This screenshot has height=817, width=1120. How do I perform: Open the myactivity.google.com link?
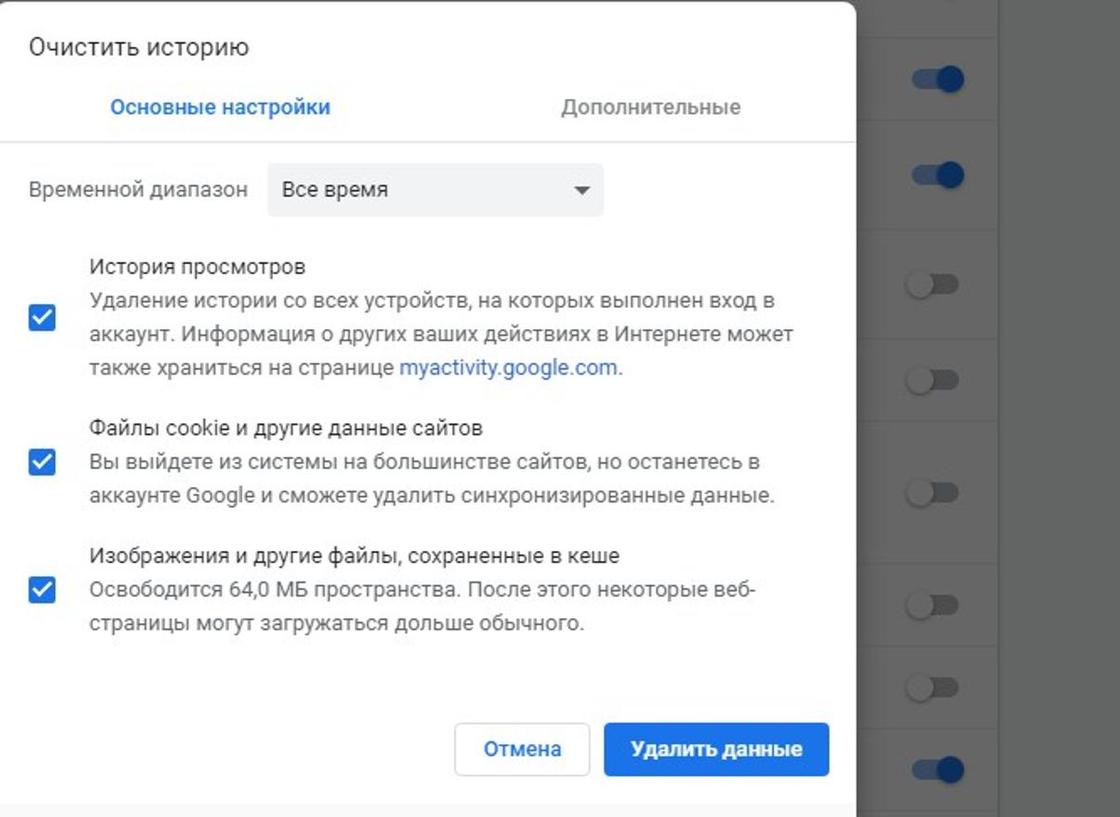[508, 368]
